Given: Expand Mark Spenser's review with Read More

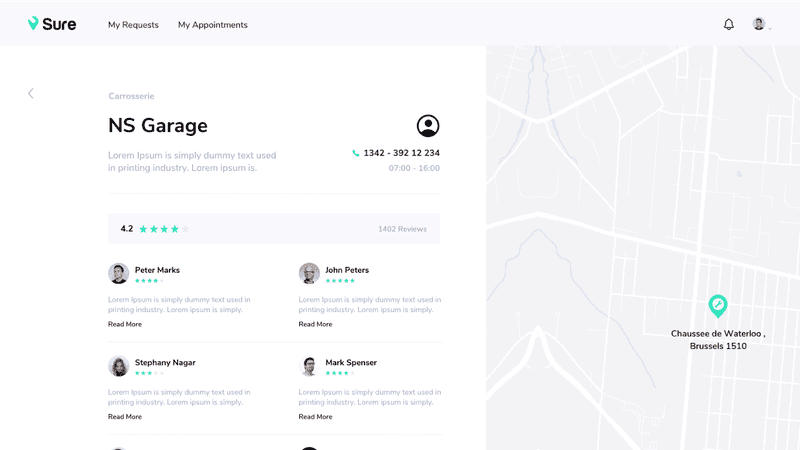Looking at the screenshot, I should pyautogui.click(x=315, y=416).
